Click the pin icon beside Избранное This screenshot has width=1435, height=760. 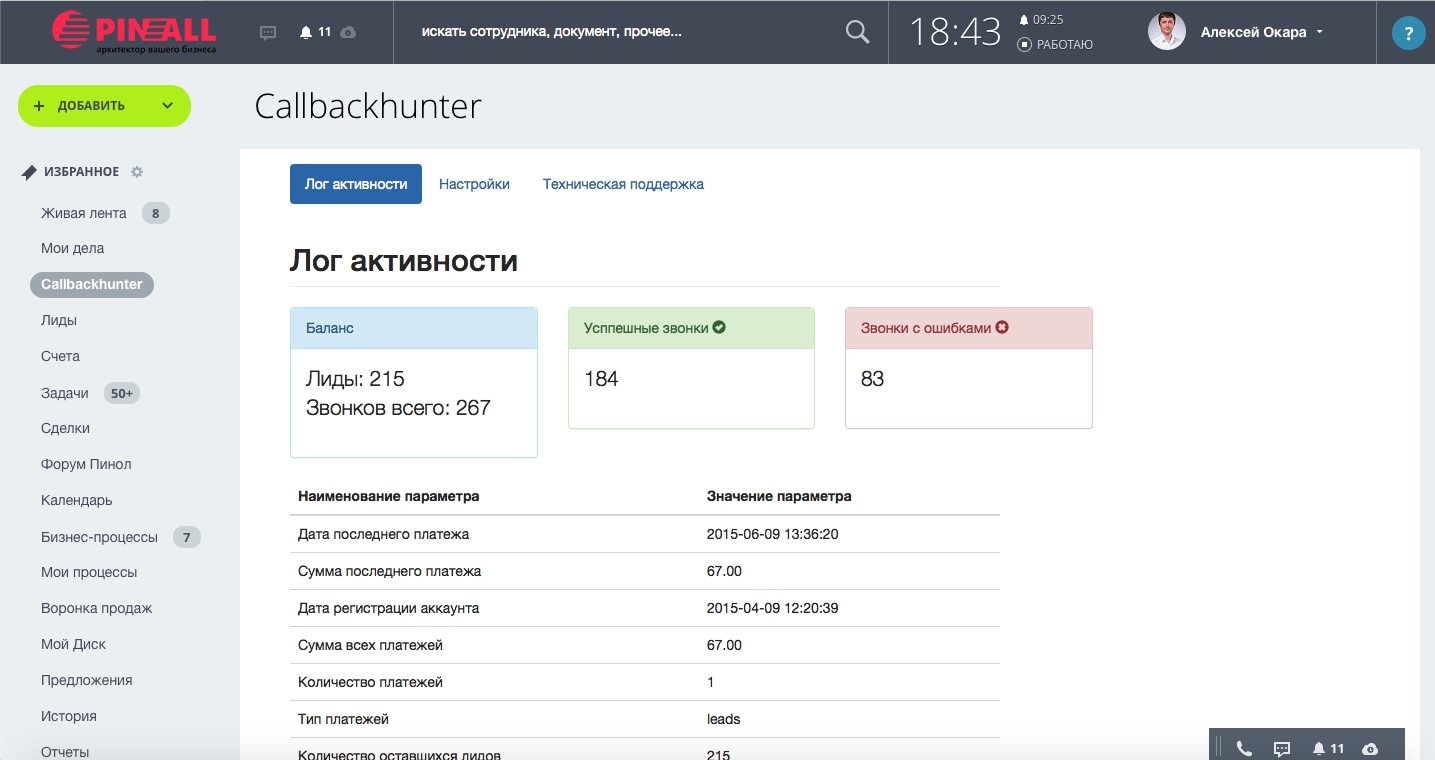click(30, 172)
